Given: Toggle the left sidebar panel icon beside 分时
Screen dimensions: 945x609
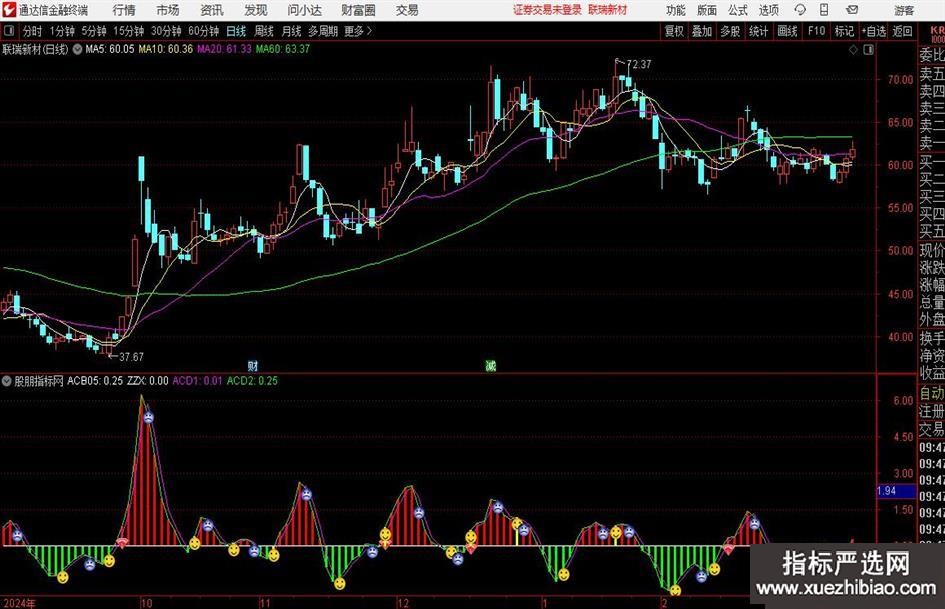Looking at the screenshot, I should click(x=9, y=31).
